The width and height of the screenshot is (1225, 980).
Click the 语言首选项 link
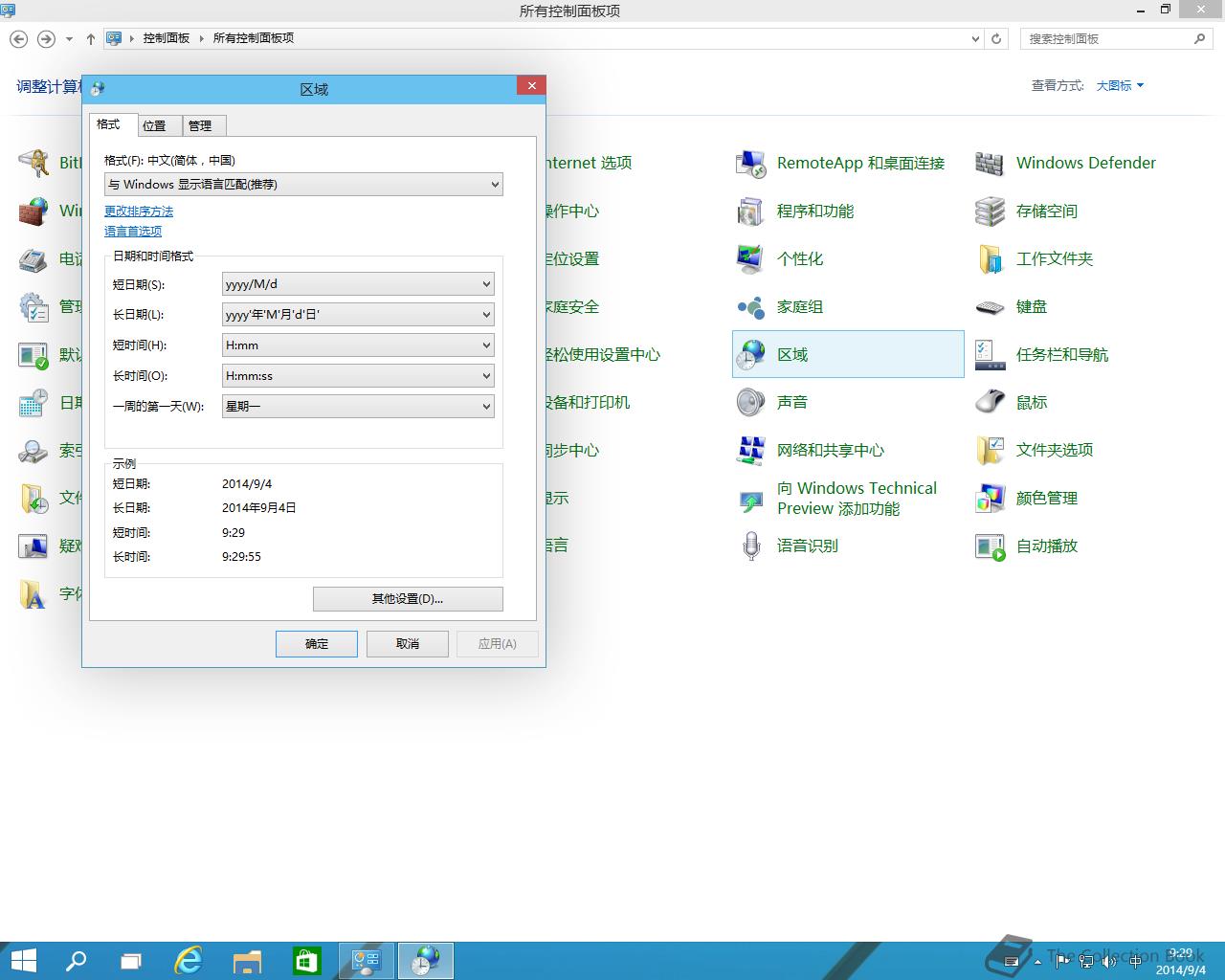point(133,232)
